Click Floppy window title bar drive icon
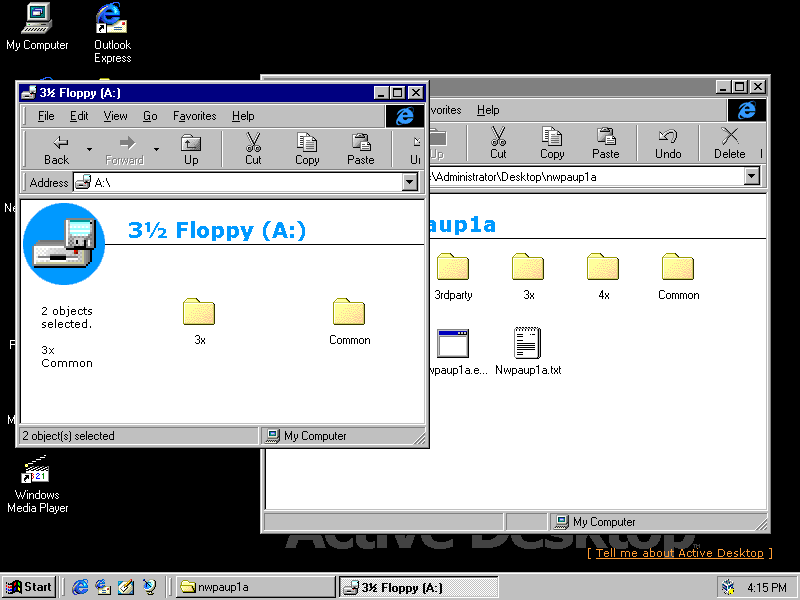 [29, 92]
